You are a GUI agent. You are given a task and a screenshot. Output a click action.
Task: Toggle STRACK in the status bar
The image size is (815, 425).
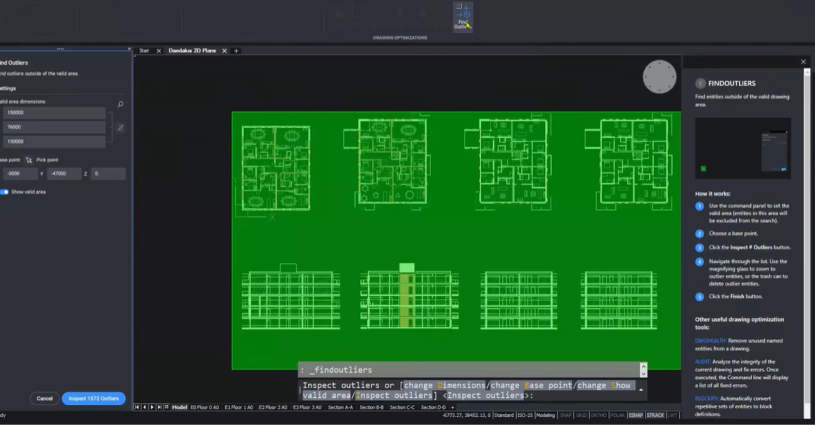click(x=655, y=415)
